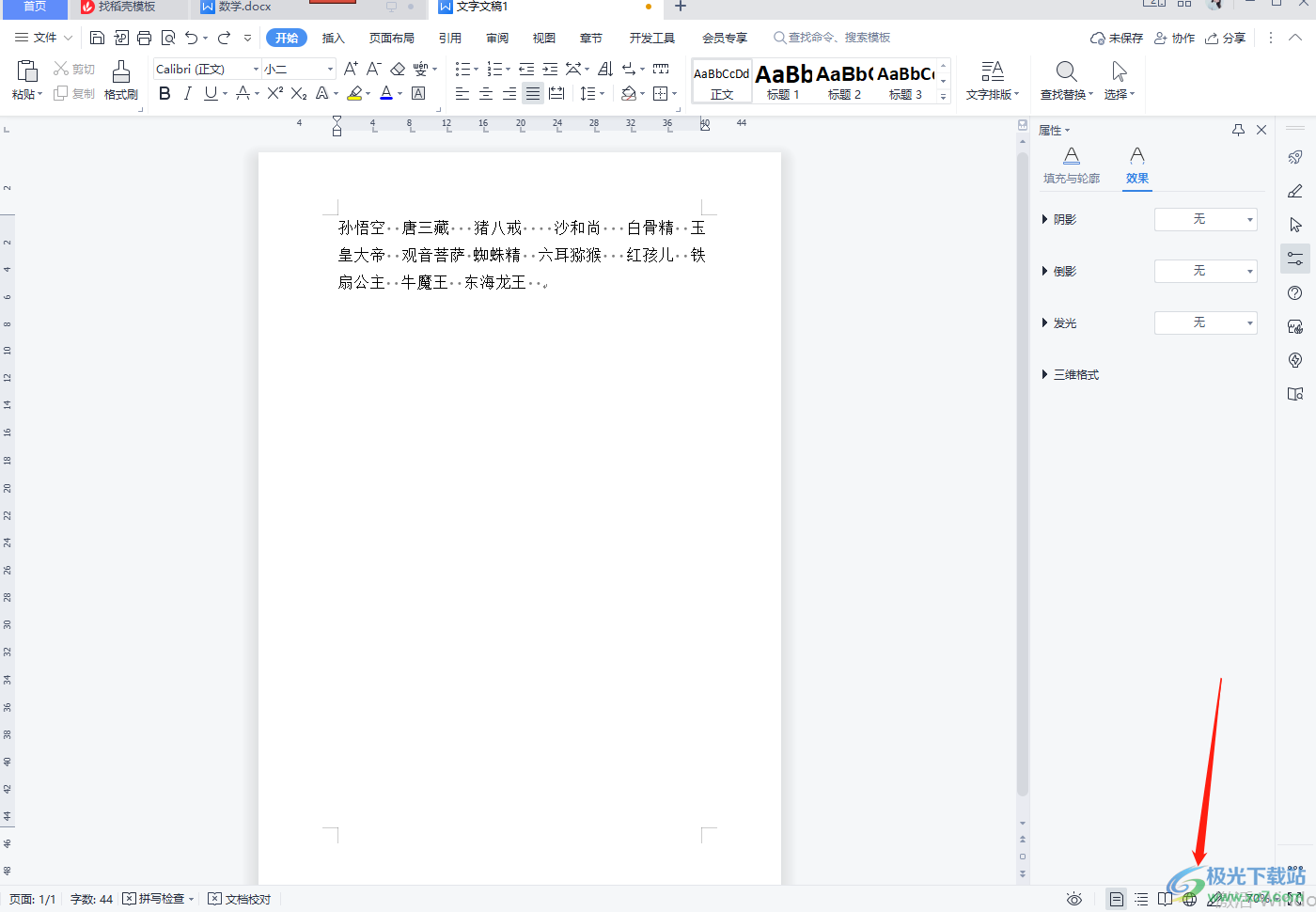Click the font color red A swatch

[x=386, y=93]
